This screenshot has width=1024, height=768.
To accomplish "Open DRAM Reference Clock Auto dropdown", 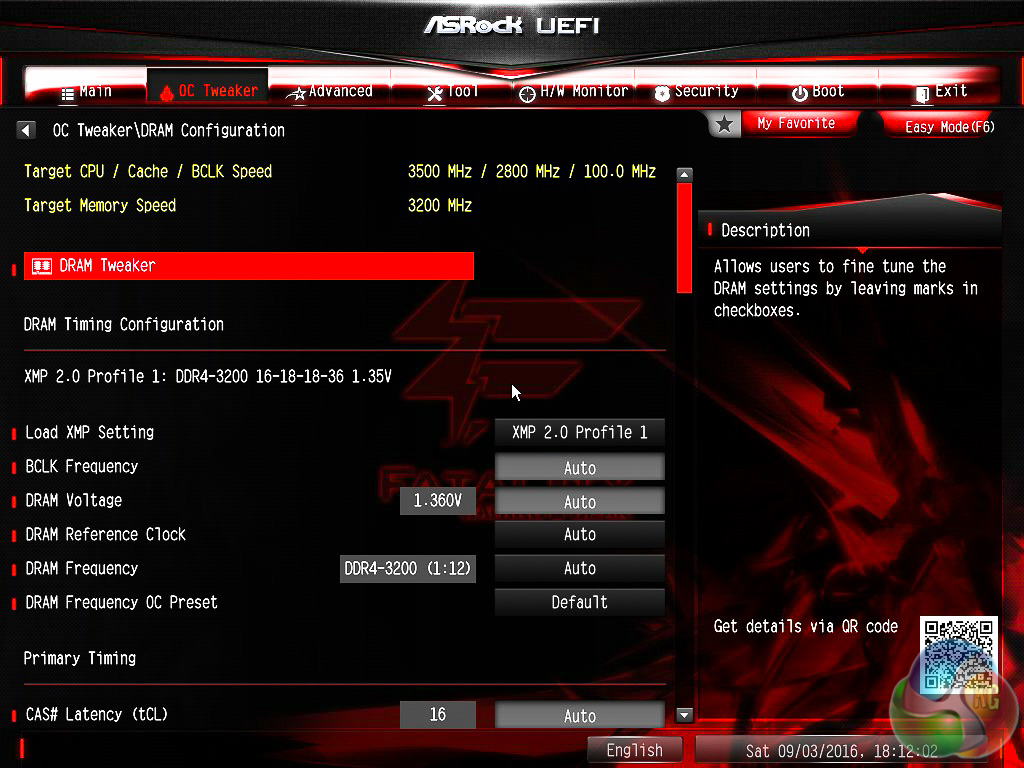I will pos(579,534).
